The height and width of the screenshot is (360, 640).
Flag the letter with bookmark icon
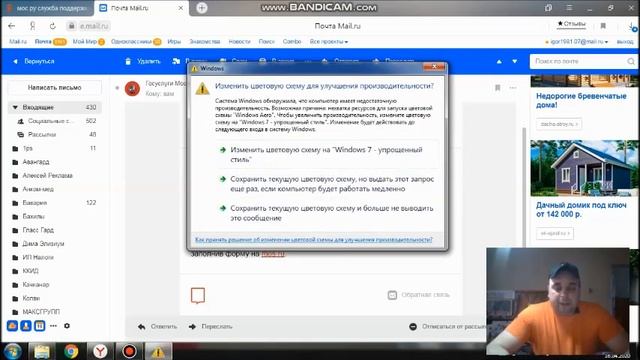click(497, 88)
